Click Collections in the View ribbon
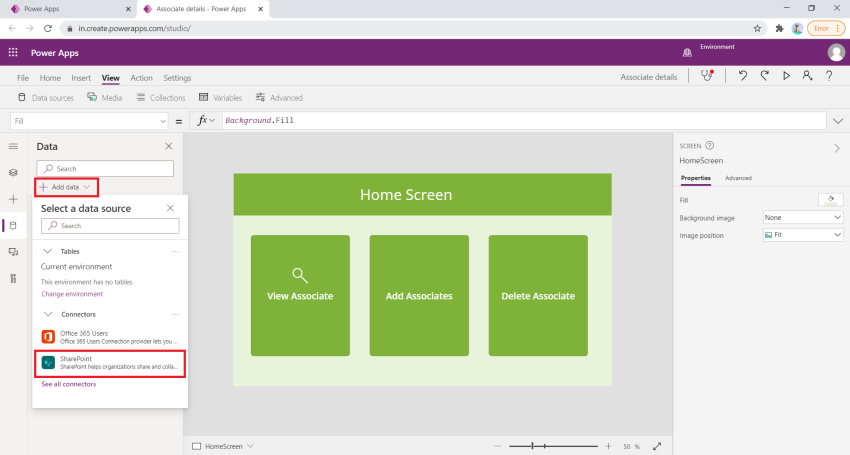 [x=160, y=98]
